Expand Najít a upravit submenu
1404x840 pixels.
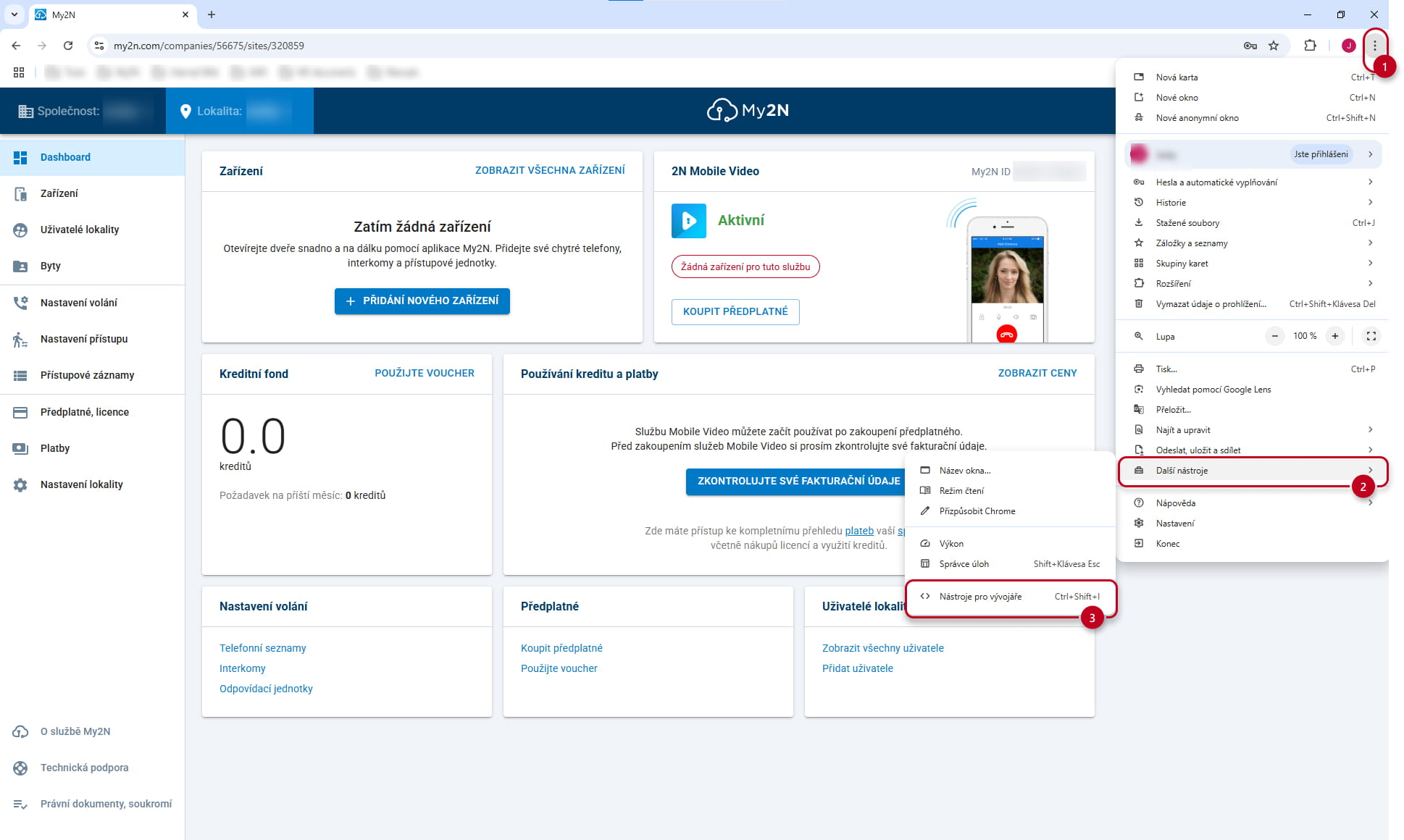(1253, 430)
